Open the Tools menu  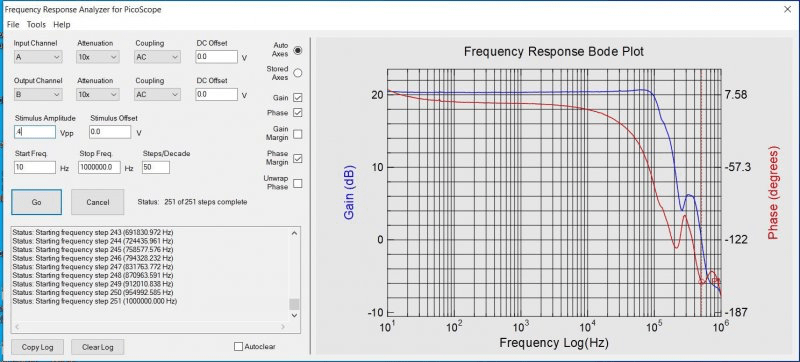(36, 24)
